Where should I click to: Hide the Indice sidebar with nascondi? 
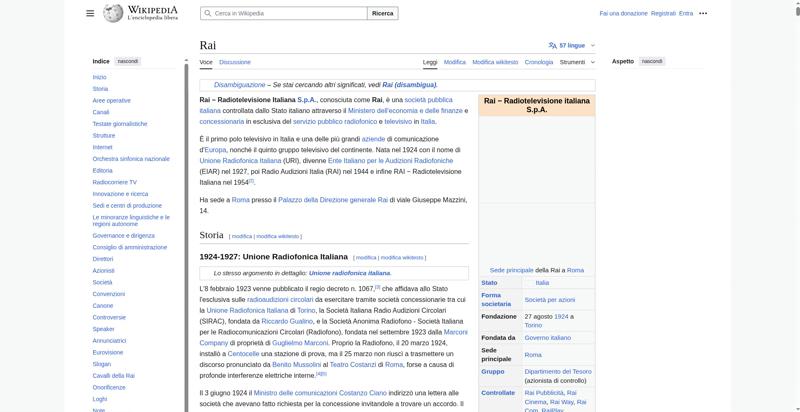coord(128,61)
